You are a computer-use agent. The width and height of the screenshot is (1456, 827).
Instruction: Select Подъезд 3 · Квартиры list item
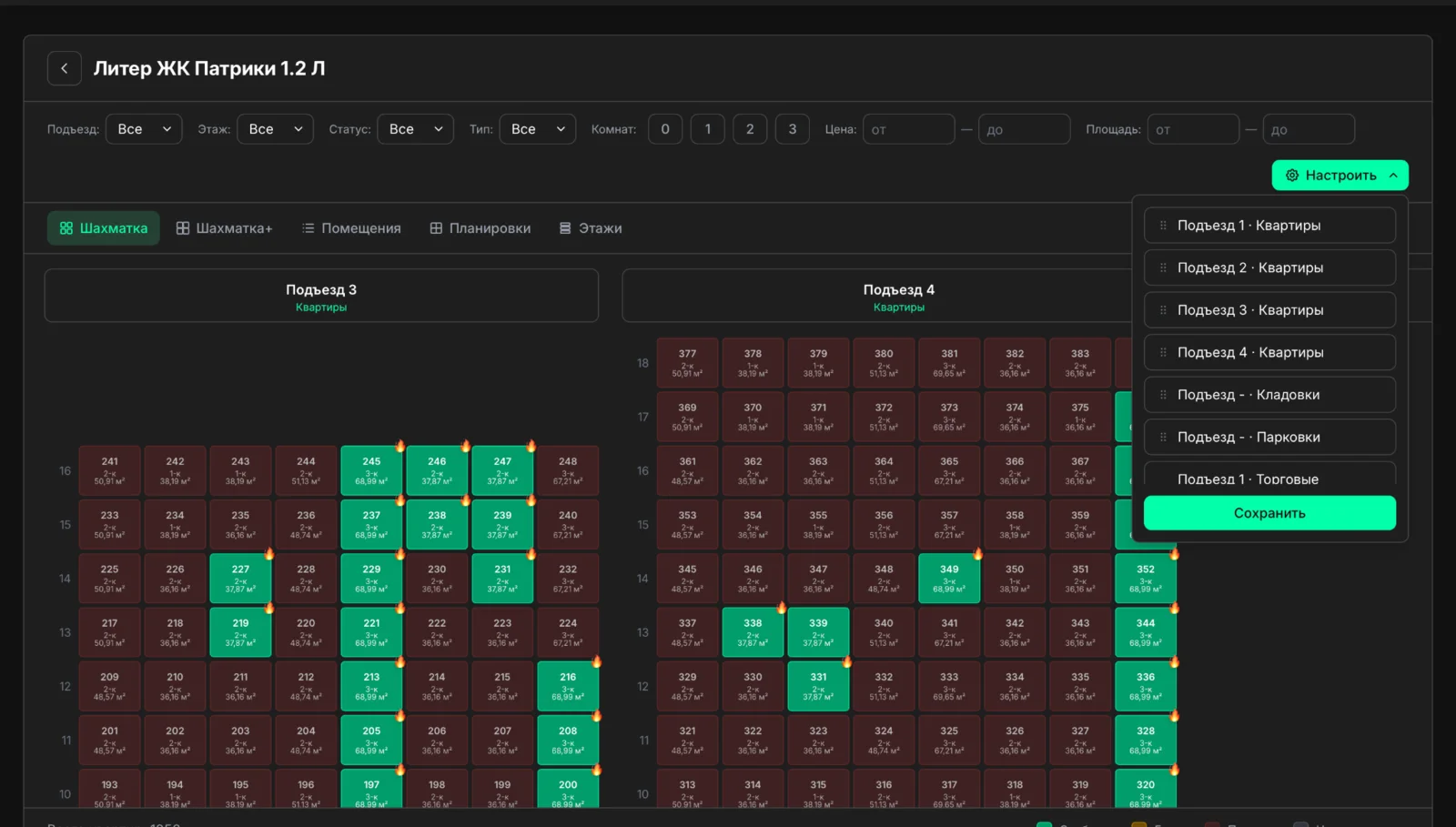coord(1269,309)
